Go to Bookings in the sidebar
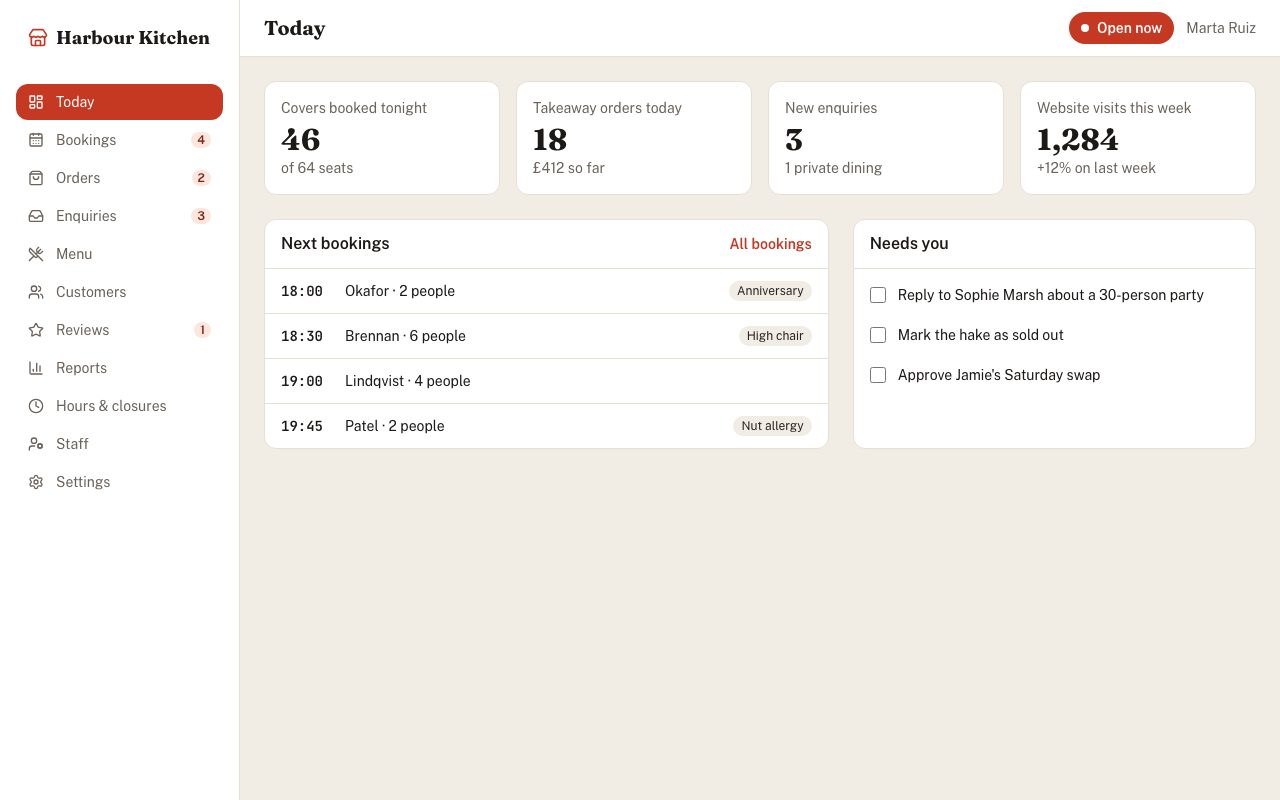 pos(119,140)
